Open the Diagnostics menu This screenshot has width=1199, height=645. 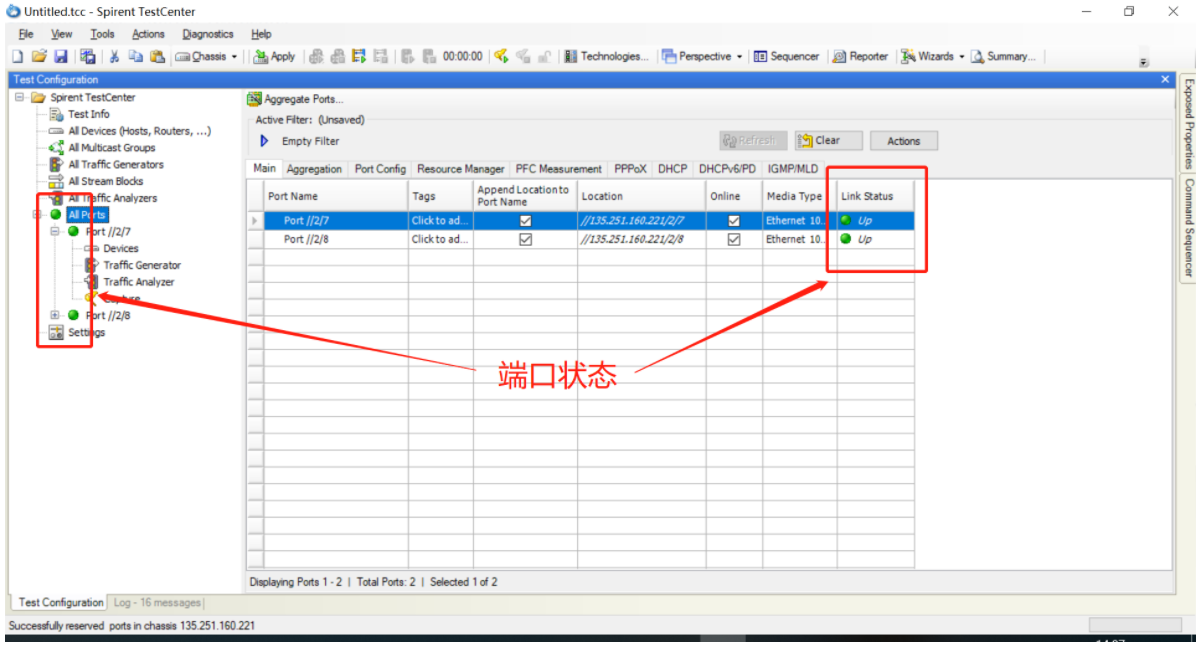point(207,33)
